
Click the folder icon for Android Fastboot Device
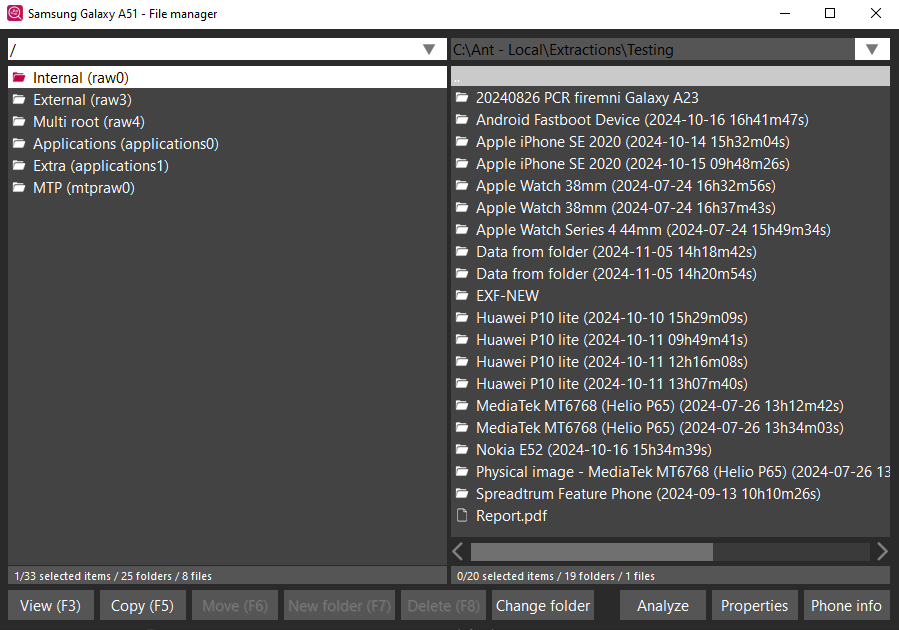point(462,120)
